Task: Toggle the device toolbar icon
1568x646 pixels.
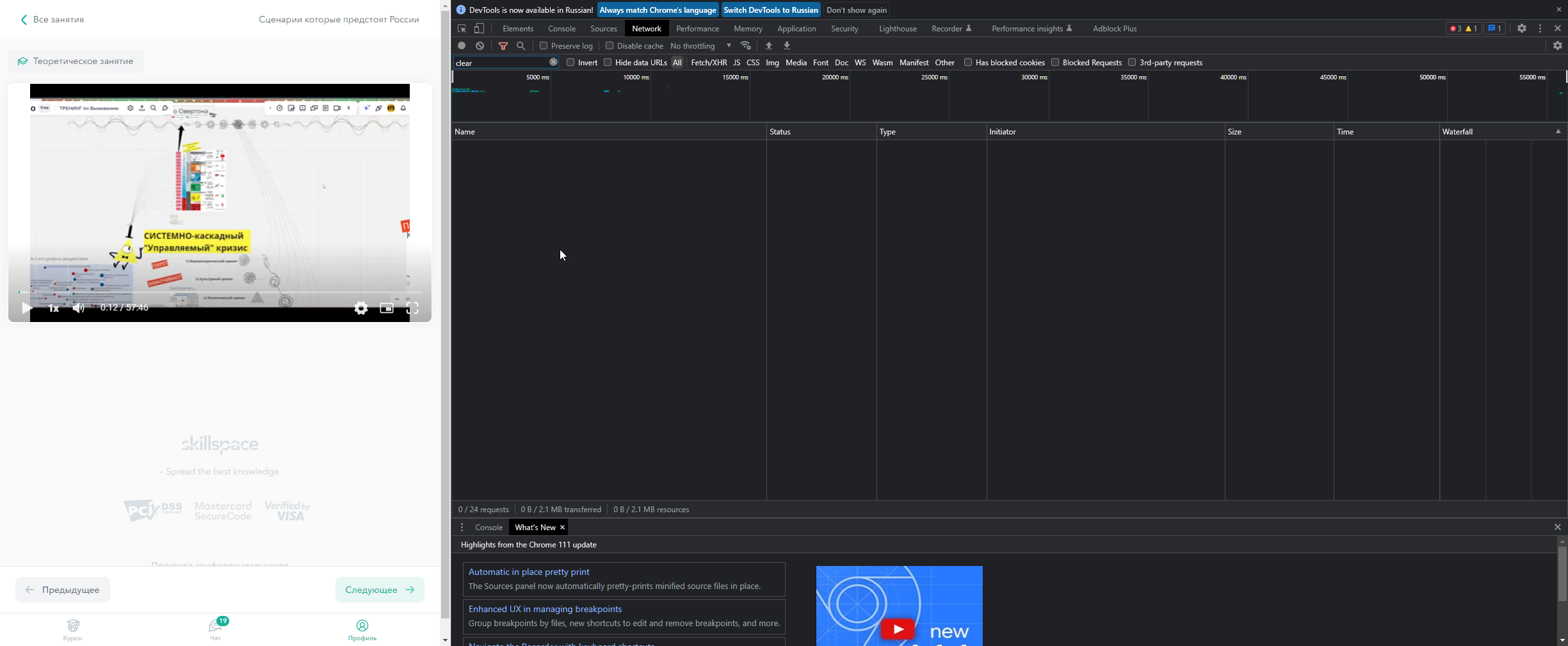Action: pos(479,29)
